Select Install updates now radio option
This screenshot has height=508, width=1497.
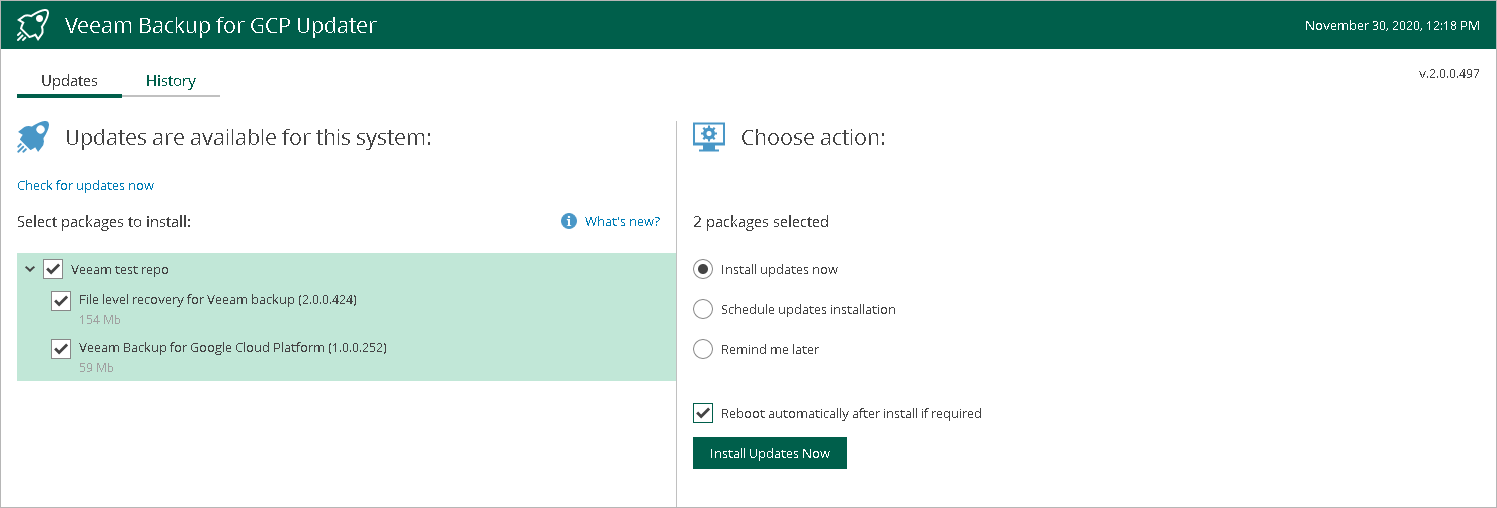click(703, 269)
